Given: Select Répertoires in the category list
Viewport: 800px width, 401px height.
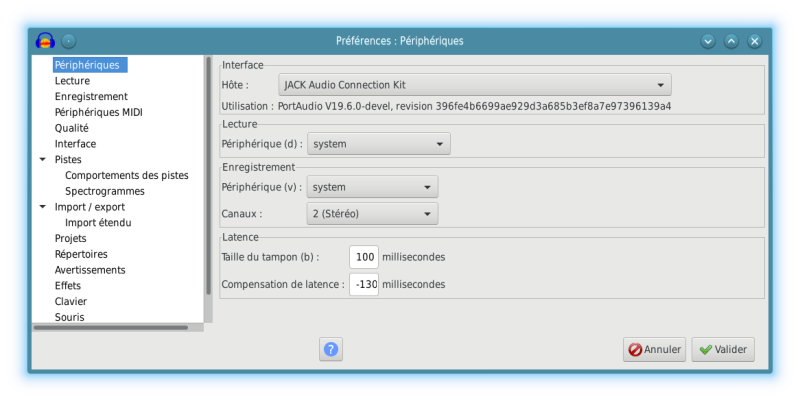Looking at the screenshot, I should tap(81, 254).
